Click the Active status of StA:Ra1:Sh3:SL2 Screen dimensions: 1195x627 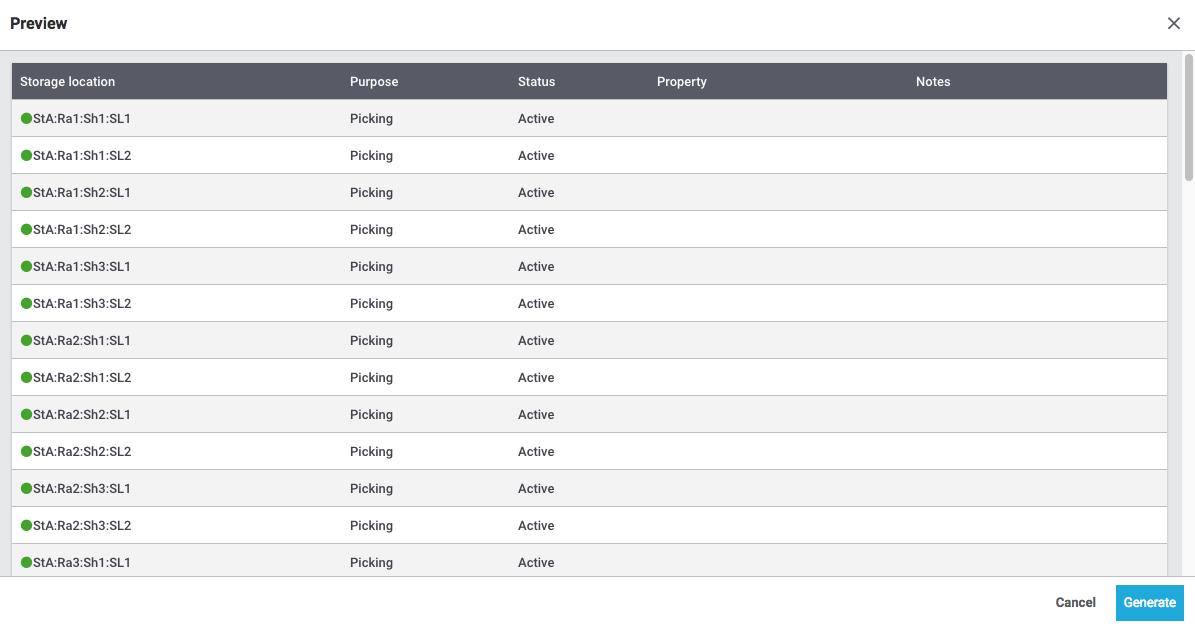coord(536,304)
